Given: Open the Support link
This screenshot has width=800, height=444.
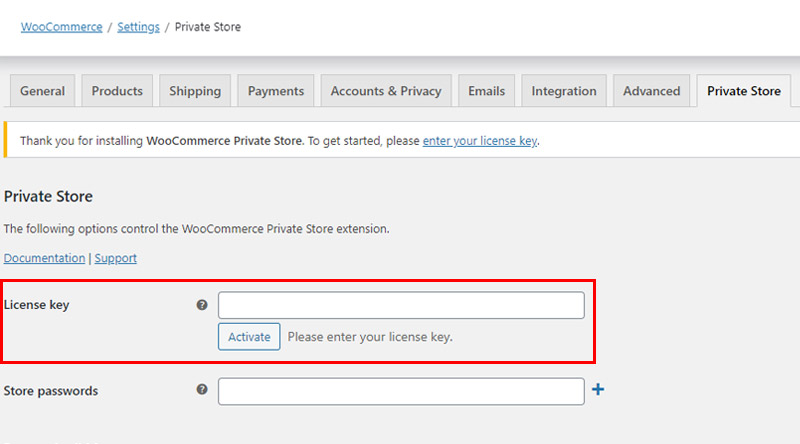Looking at the screenshot, I should coord(115,258).
